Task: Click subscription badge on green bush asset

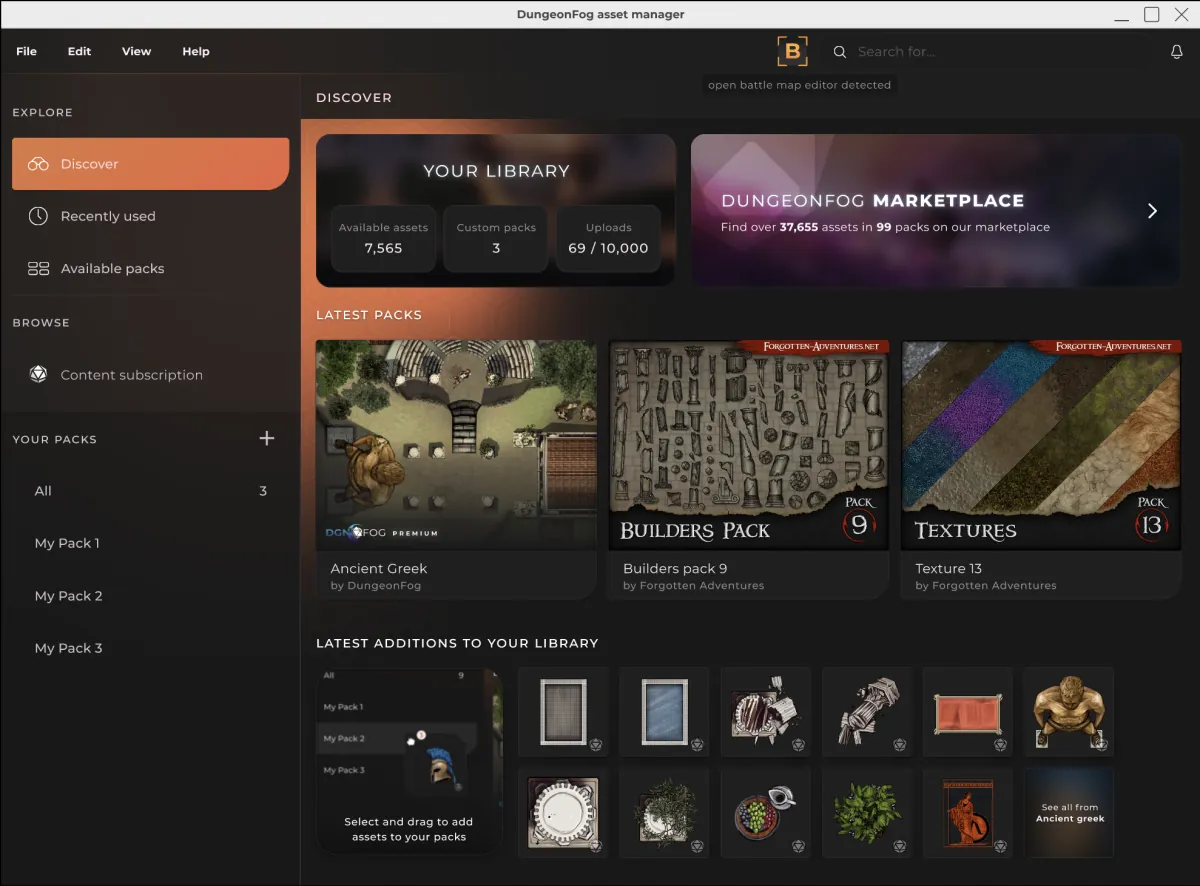Action: (x=899, y=845)
